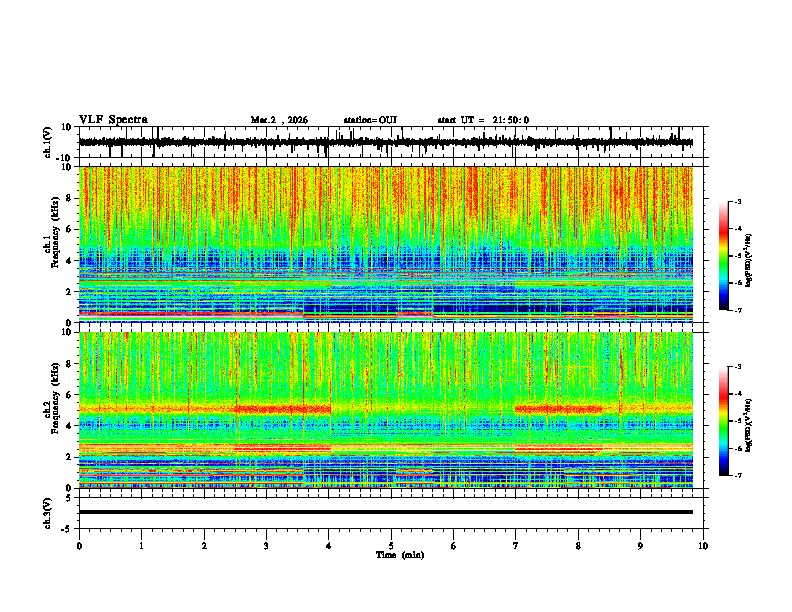Viewport: 792px width, 612px height.
Task: Click the ch.1 colorbar log(PSD) unit label
Action: pos(749,260)
